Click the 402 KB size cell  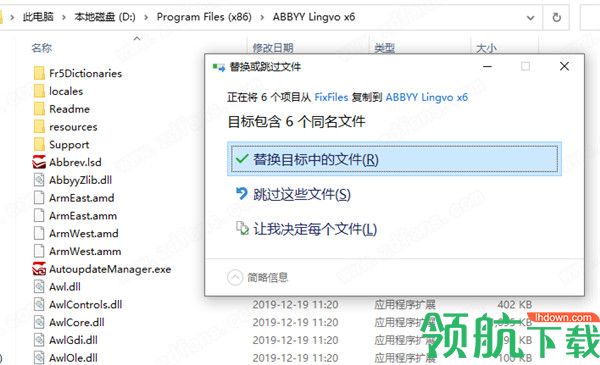coord(515,305)
